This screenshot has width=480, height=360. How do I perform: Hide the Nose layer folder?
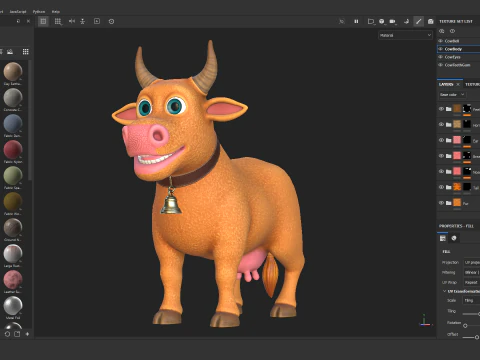pyautogui.click(x=441, y=171)
